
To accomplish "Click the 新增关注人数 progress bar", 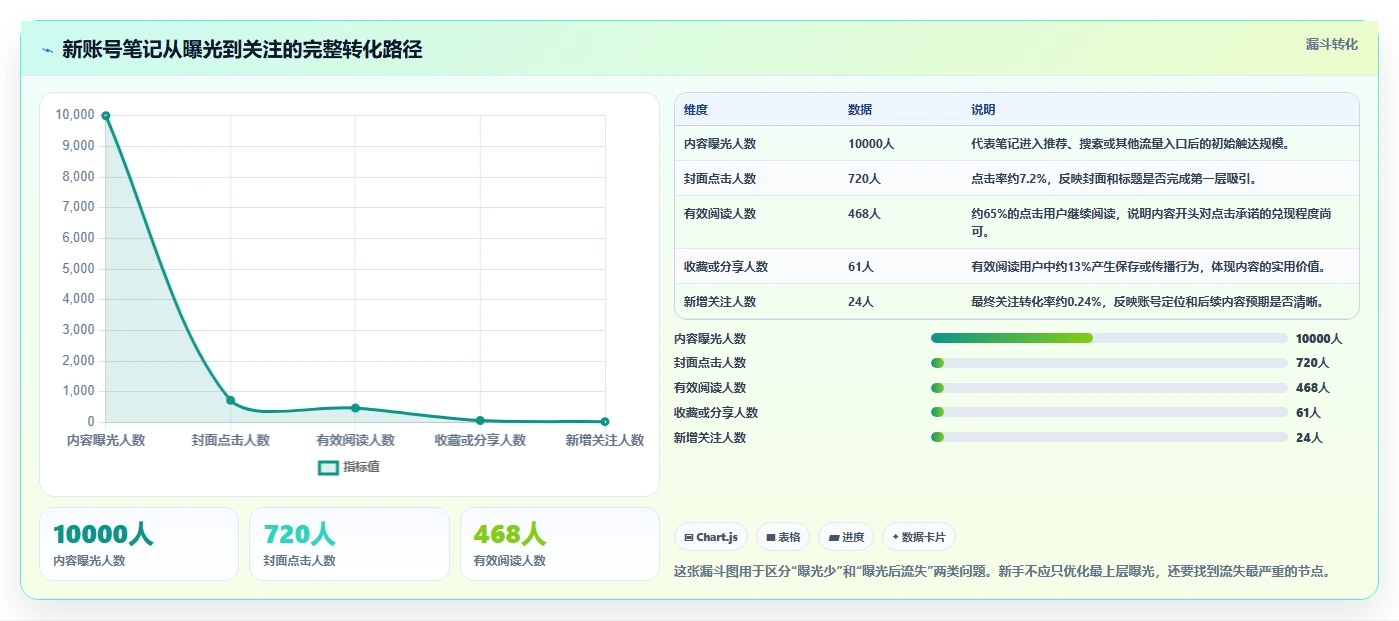I will pyautogui.click(x=1109, y=437).
